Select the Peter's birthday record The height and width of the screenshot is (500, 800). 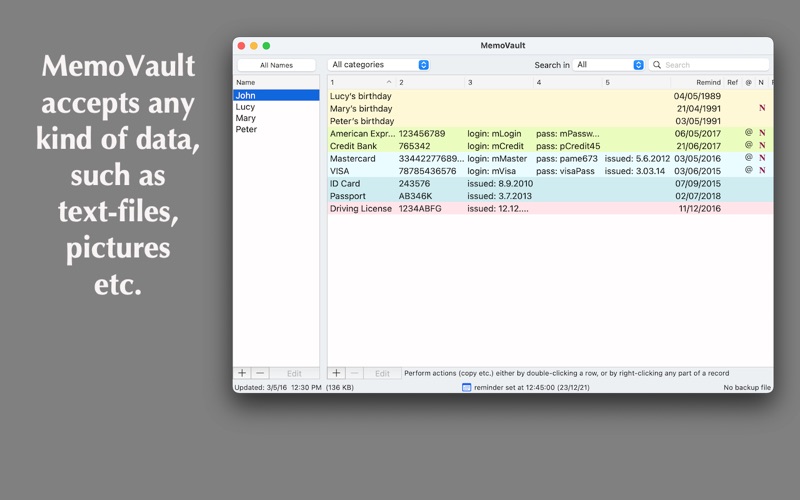click(x=550, y=121)
